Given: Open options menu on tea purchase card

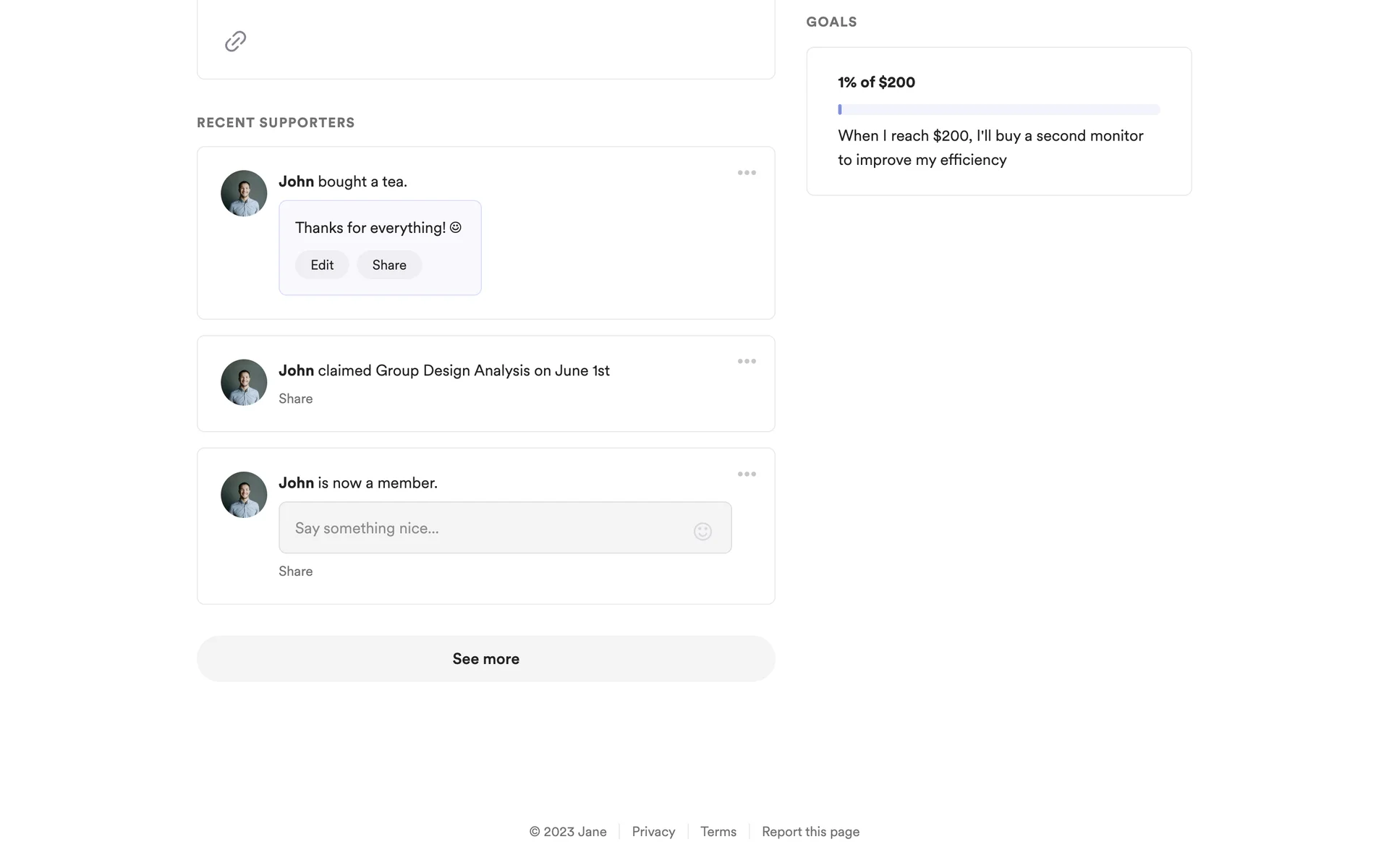Looking at the screenshot, I should 747,173.
